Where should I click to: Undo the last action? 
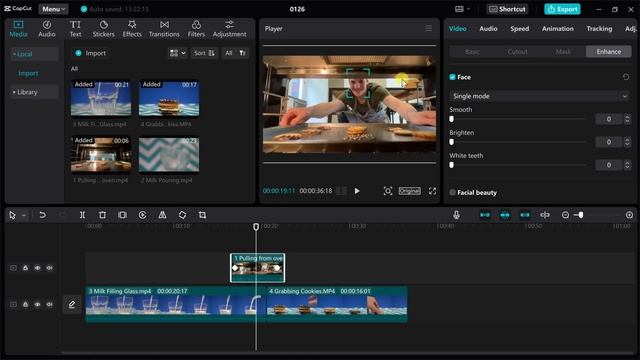pos(42,215)
